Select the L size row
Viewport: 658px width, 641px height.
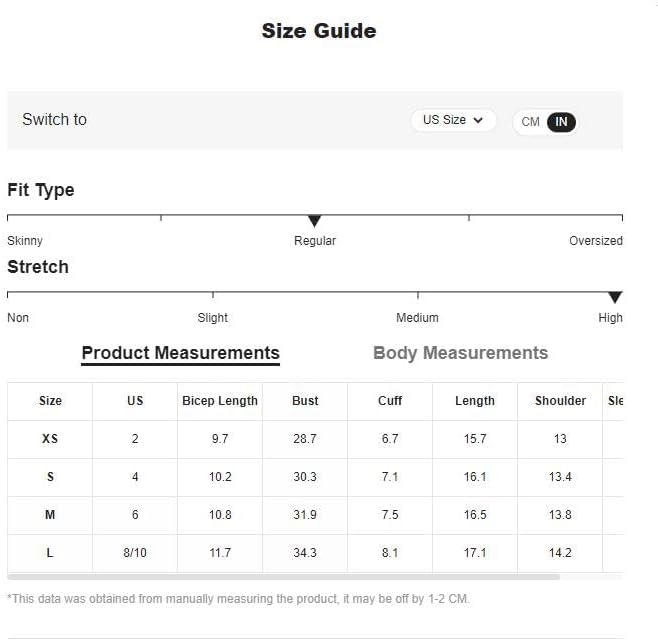(x=315, y=553)
